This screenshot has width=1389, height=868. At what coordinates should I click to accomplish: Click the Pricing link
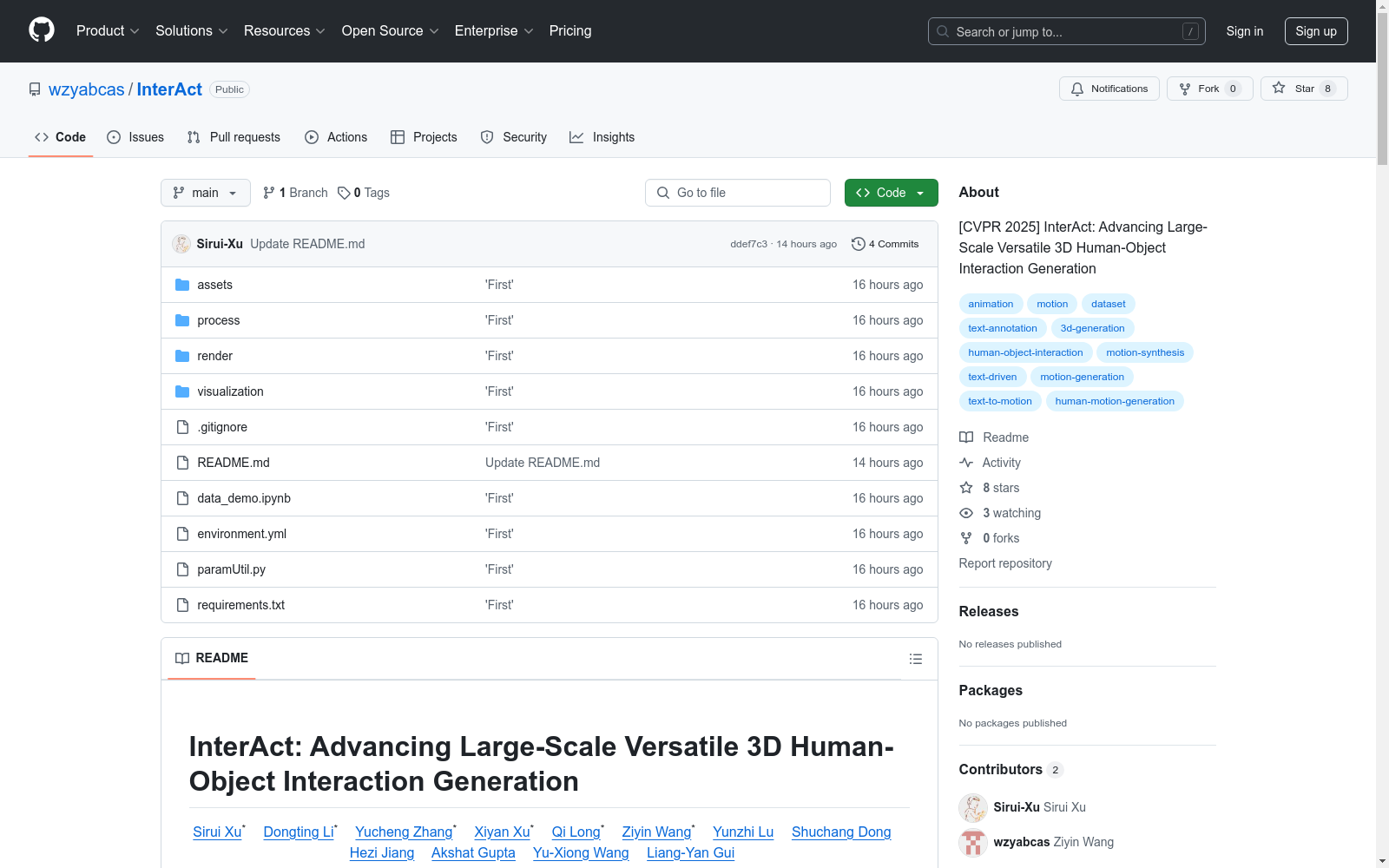[570, 31]
